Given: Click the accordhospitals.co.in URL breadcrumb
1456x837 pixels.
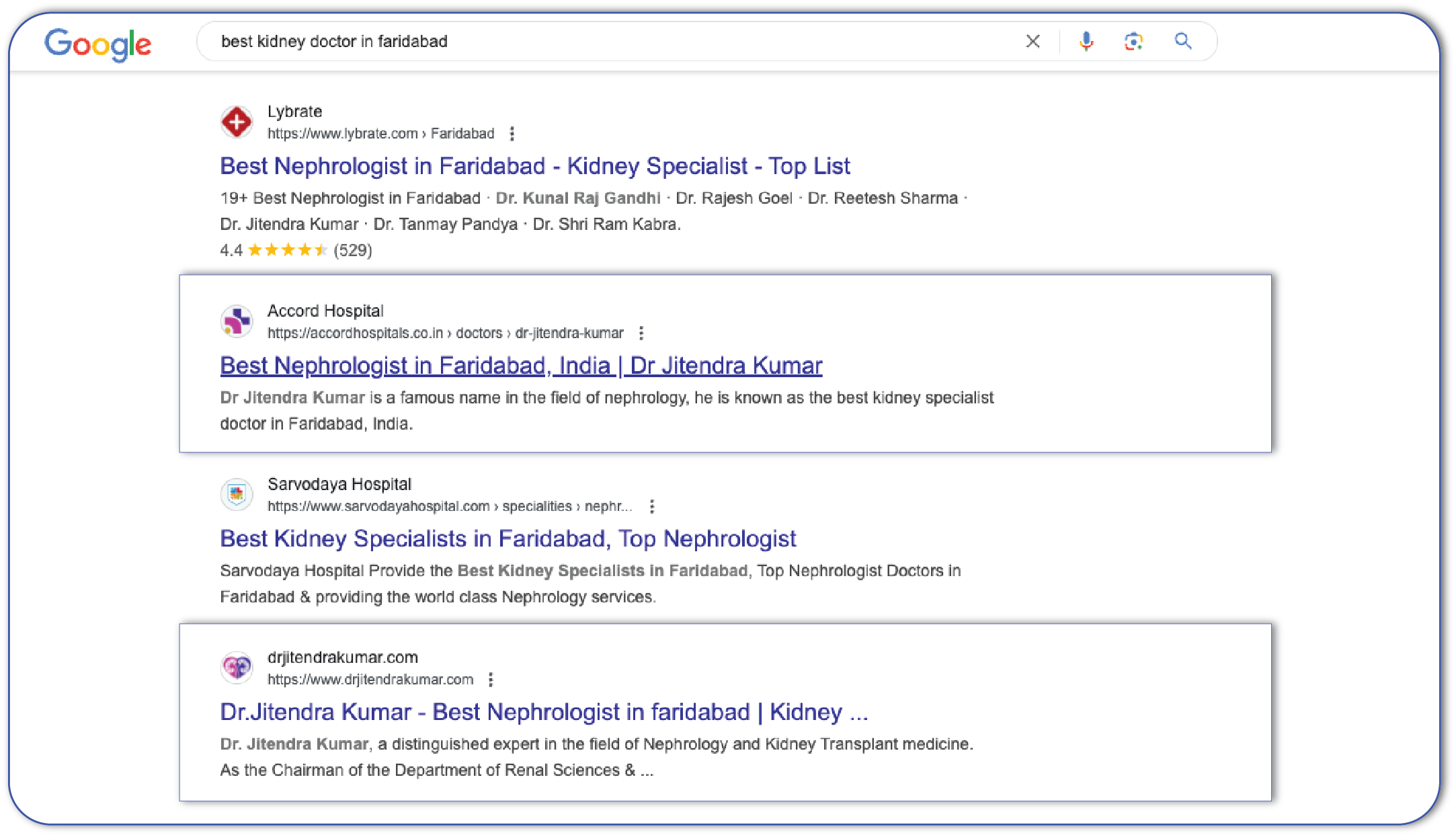Looking at the screenshot, I should pos(445,333).
